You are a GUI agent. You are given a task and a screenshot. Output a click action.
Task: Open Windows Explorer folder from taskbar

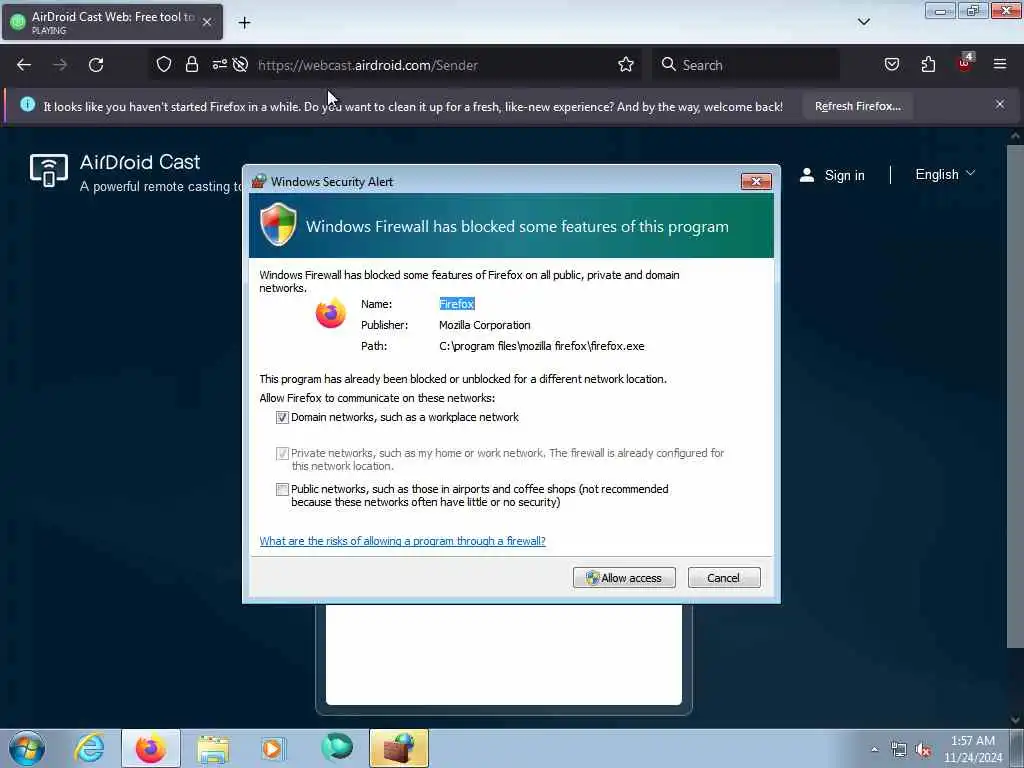pyautogui.click(x=213, y=749)
